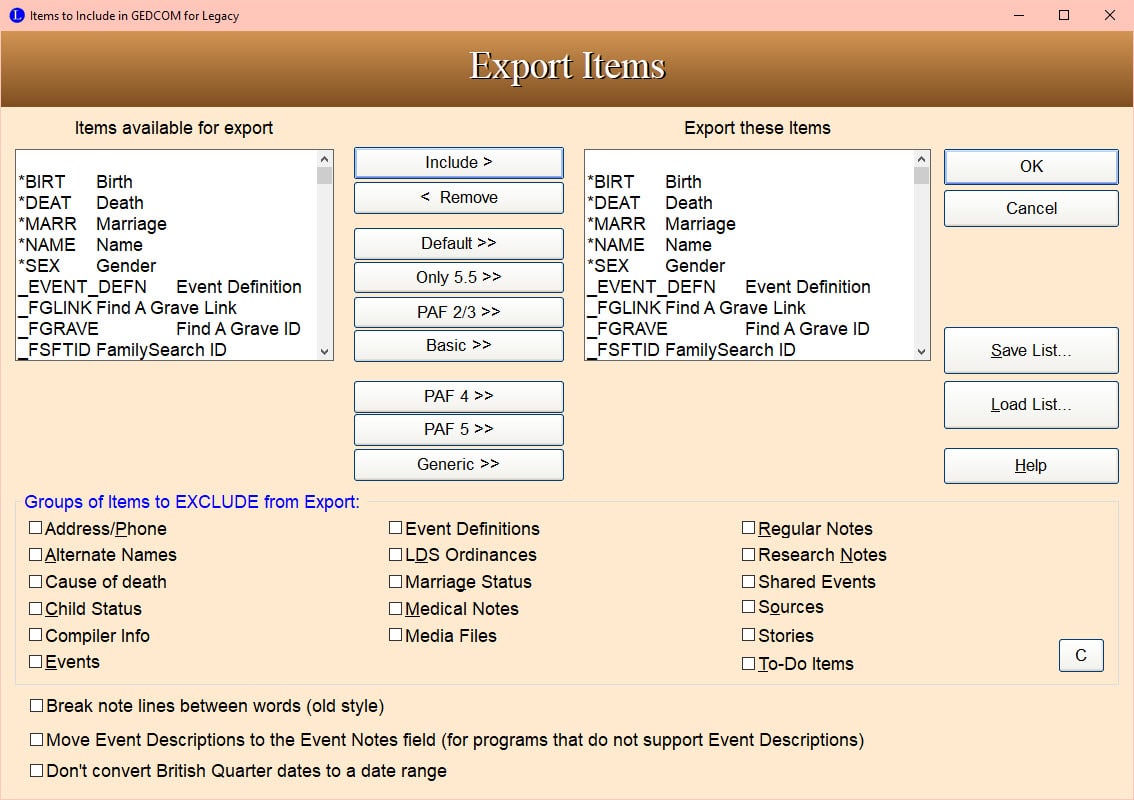Open the Save List... dialog
1134x800 pixels.
click(x=1030, y=351)
